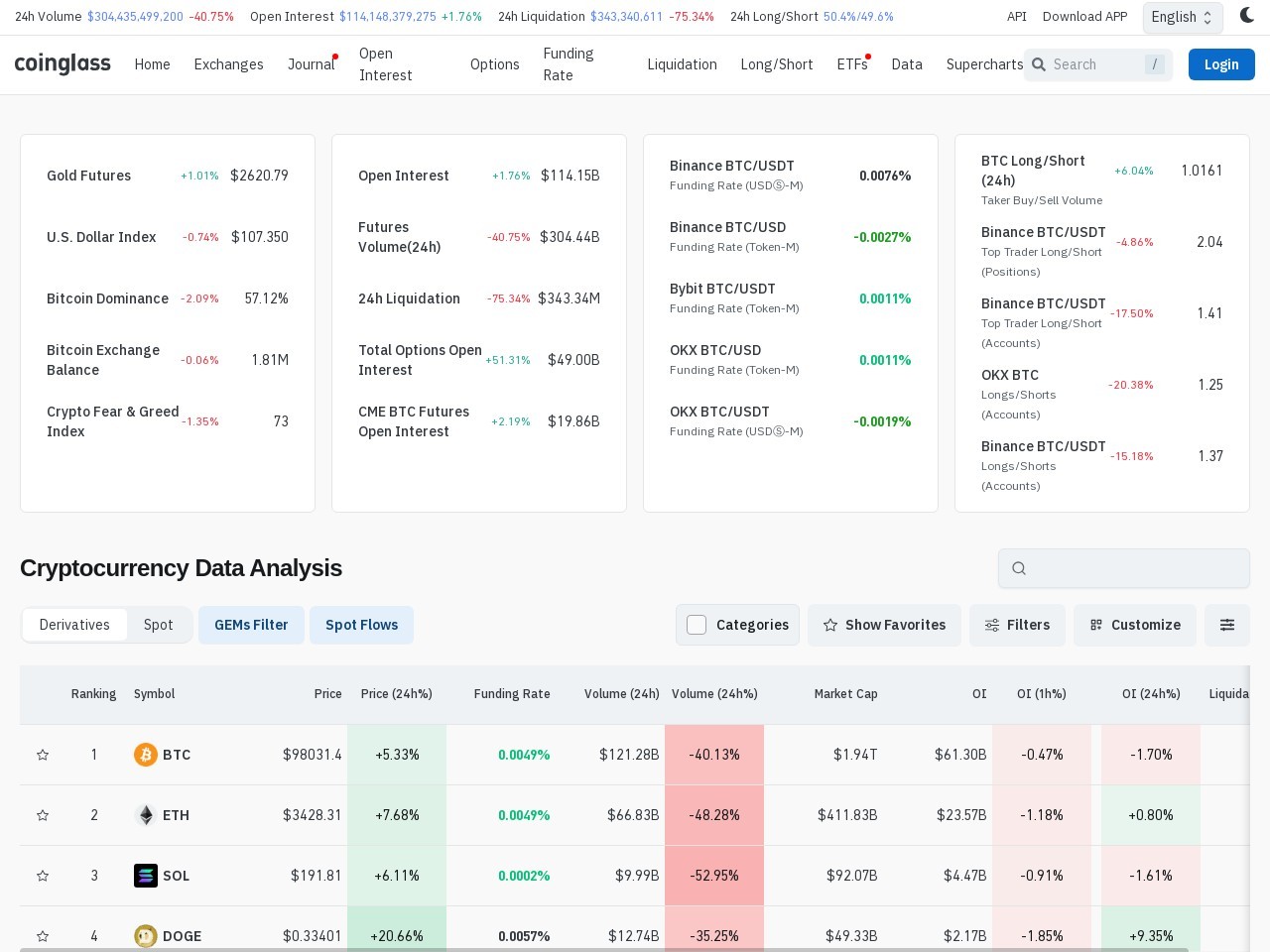1270x952 pixels.
Task: Open the Data menu
Action: click(x=907, y=64)
